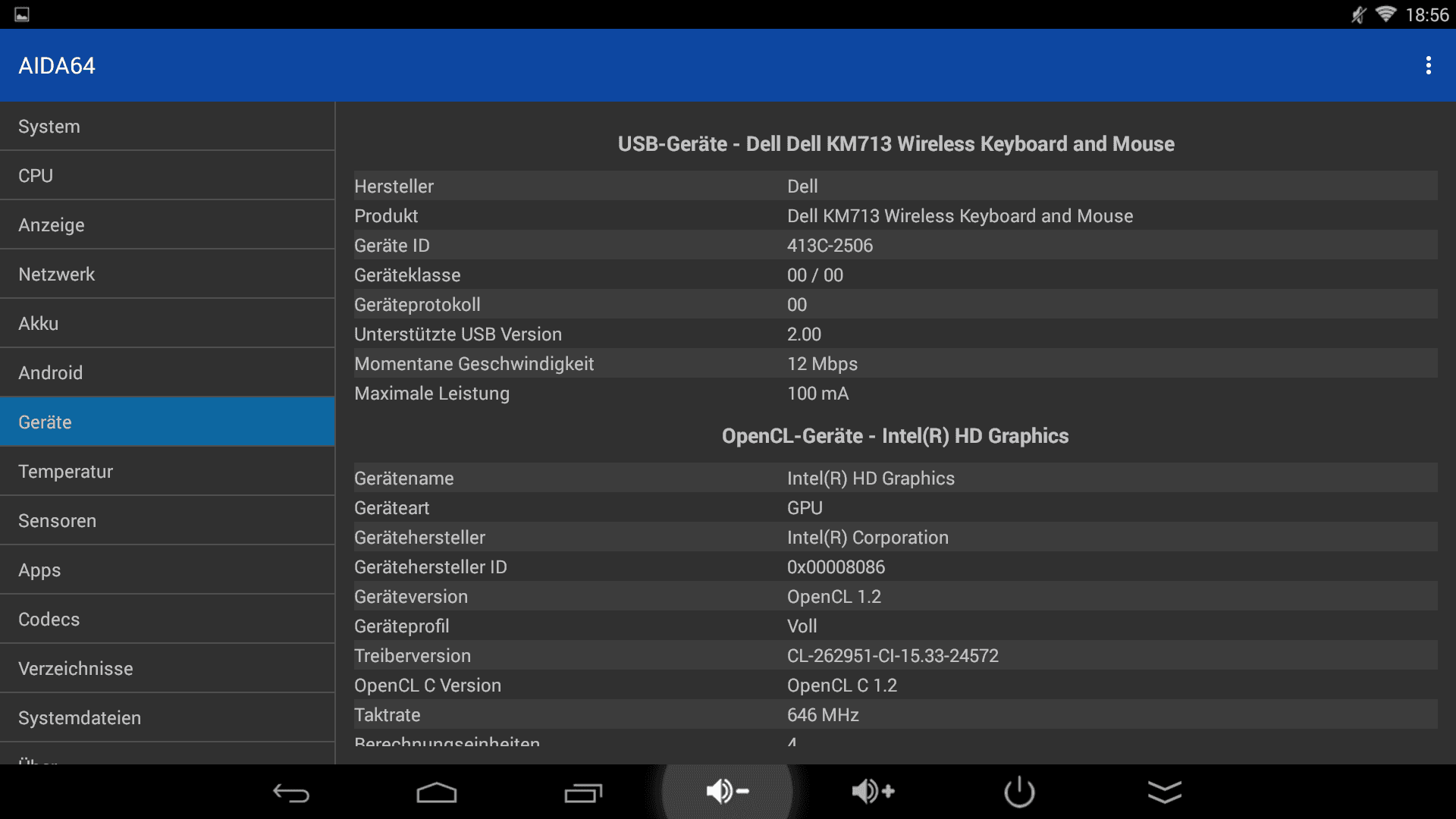
Task: Raise volume with the speaker plus icon
Action: [x=873, y=792]
